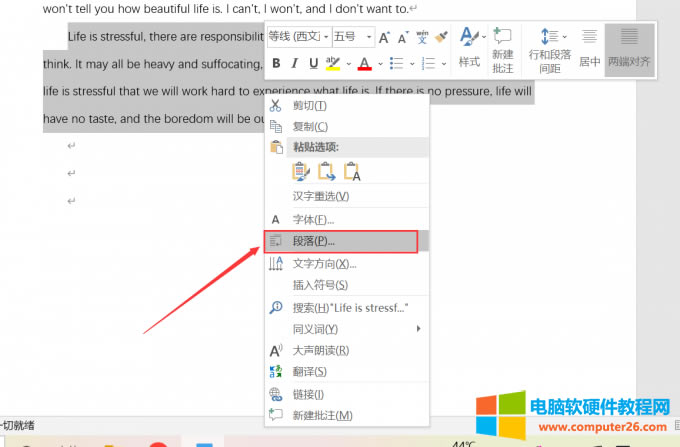
Task: Apply the yellow text highlight color
Action: [x=333, y=63]
